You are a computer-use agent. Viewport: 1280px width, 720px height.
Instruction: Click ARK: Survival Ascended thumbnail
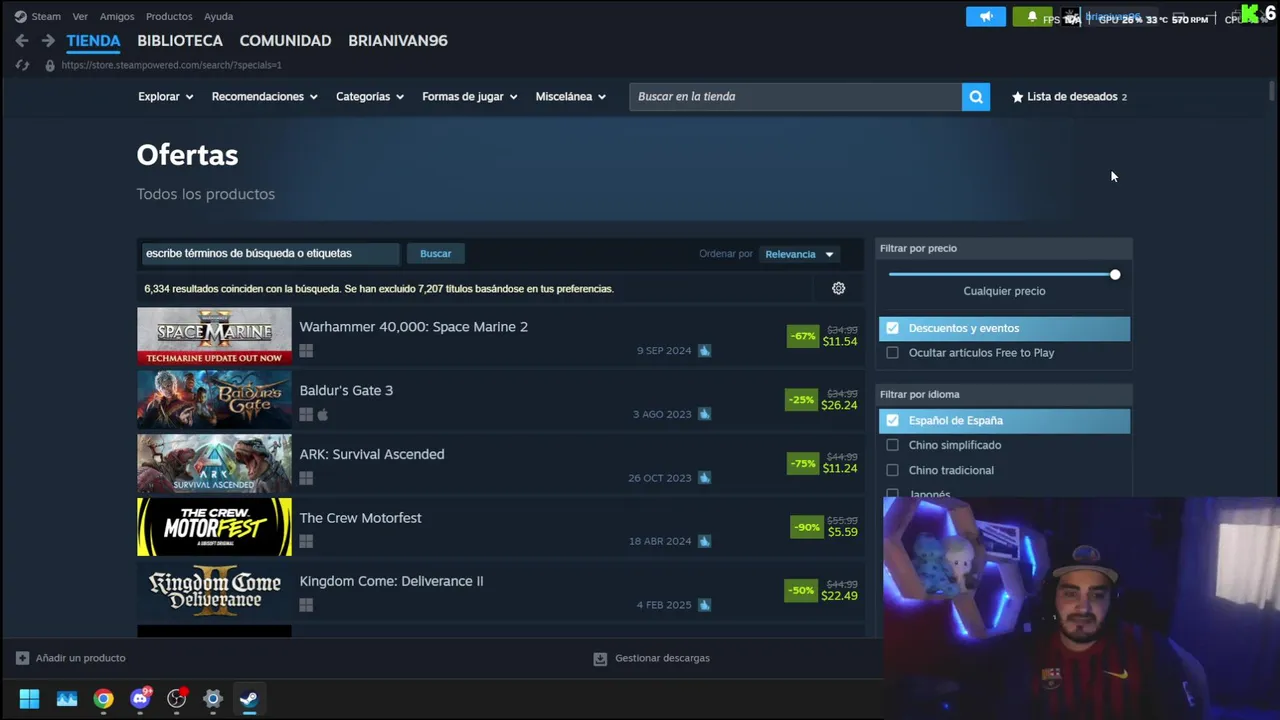214,463
